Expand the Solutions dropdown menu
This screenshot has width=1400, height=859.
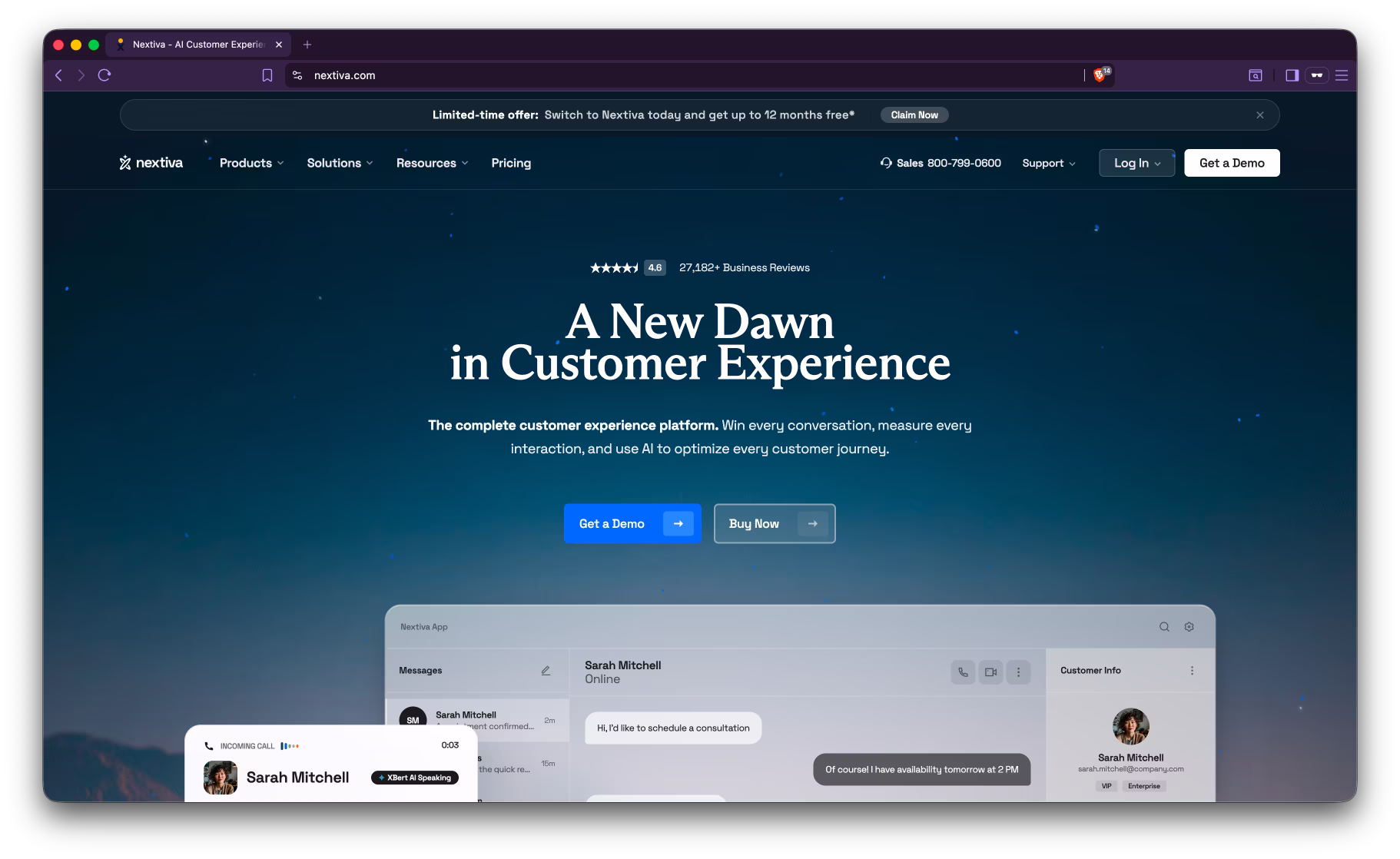[x=340, y=163]
